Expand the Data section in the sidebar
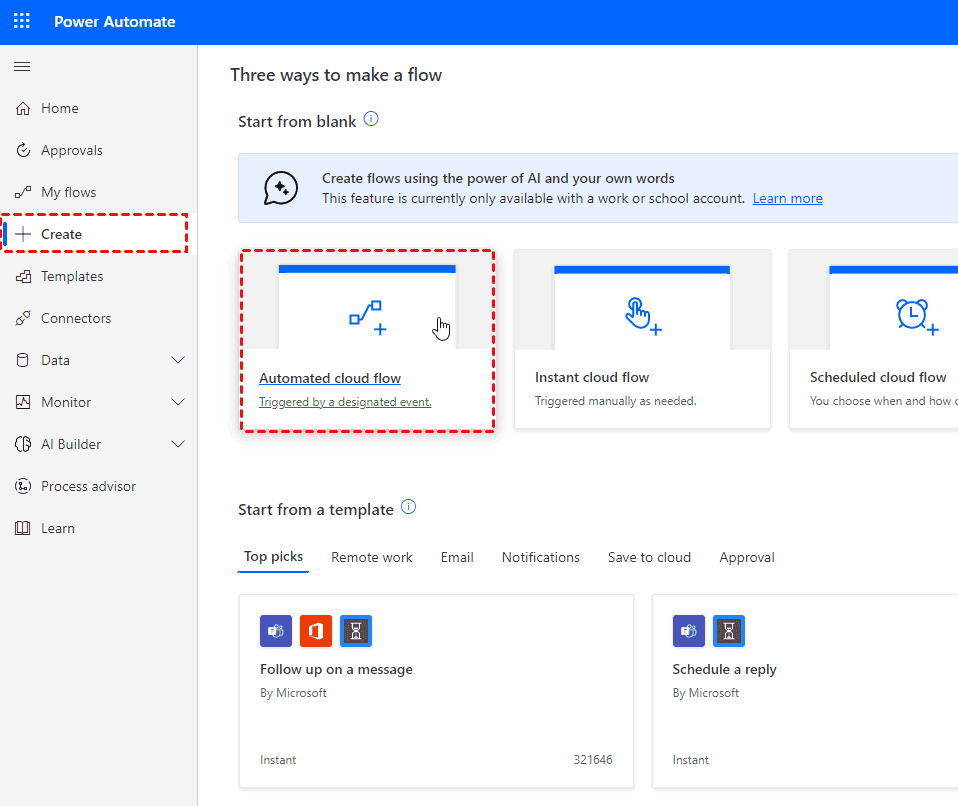Viewport: 958px width, 806px height. (178, 360)
